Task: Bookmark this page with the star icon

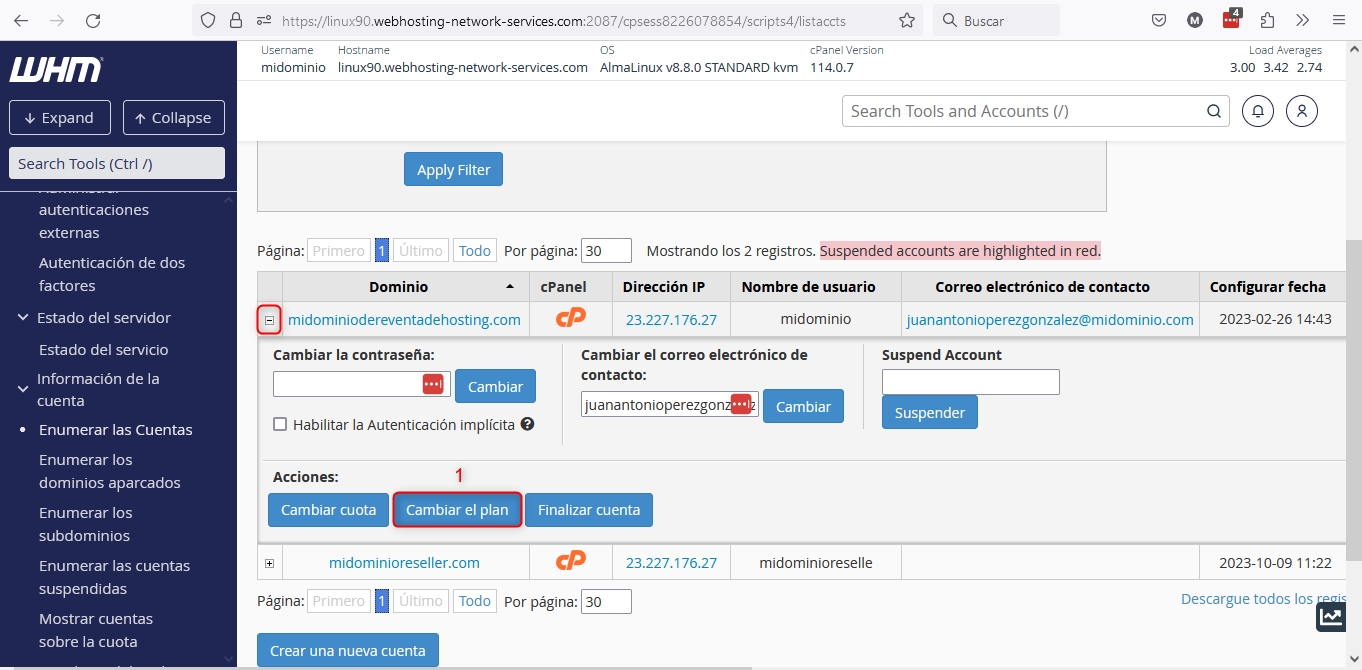Action: (906, 20)
